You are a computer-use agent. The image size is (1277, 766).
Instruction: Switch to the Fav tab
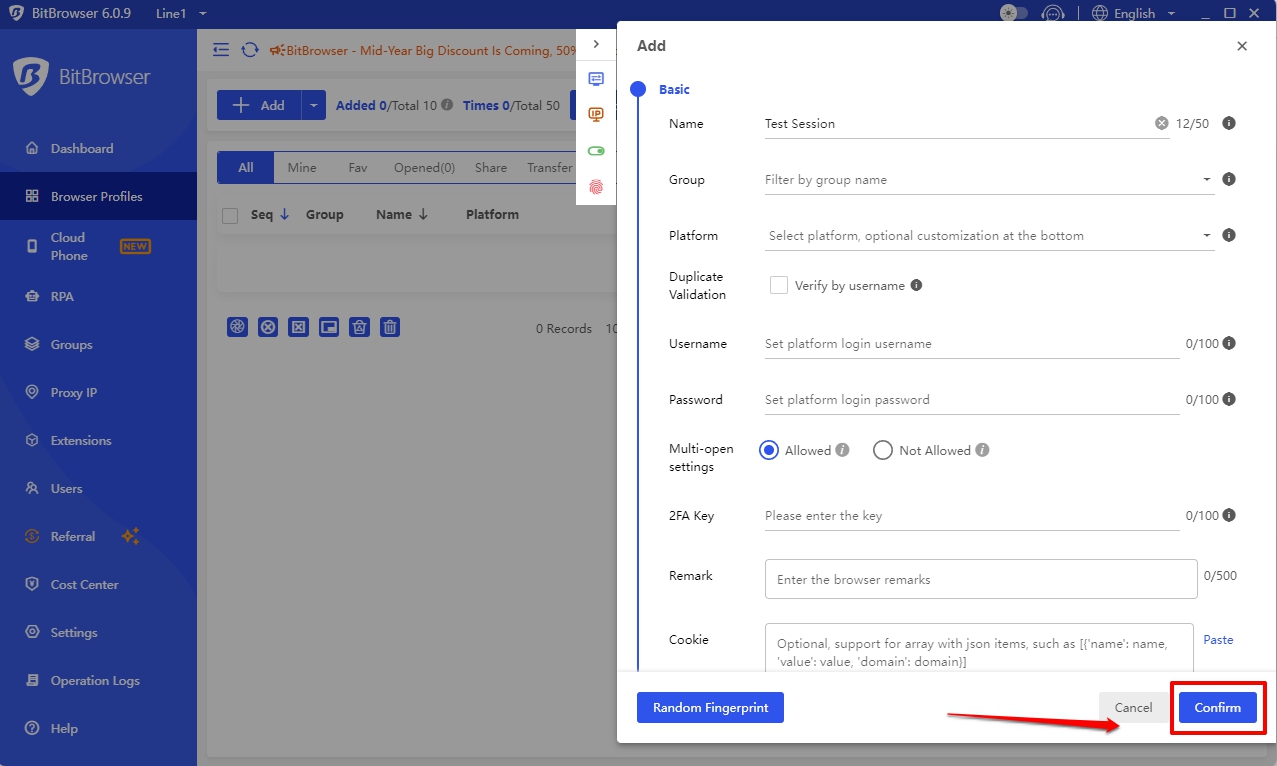[358, 168]
